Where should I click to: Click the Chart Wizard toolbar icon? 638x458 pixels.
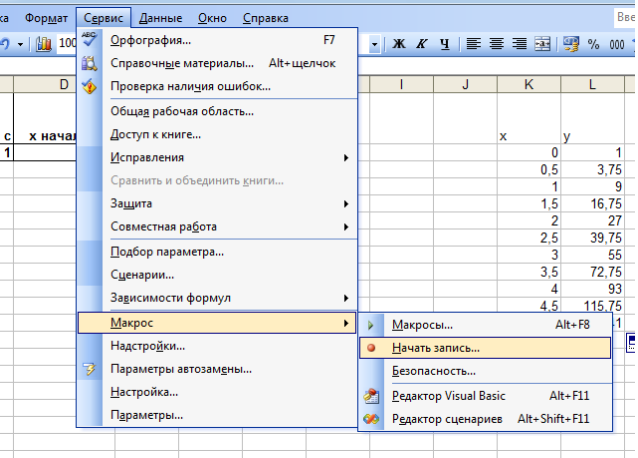click(x=43, y=44)
